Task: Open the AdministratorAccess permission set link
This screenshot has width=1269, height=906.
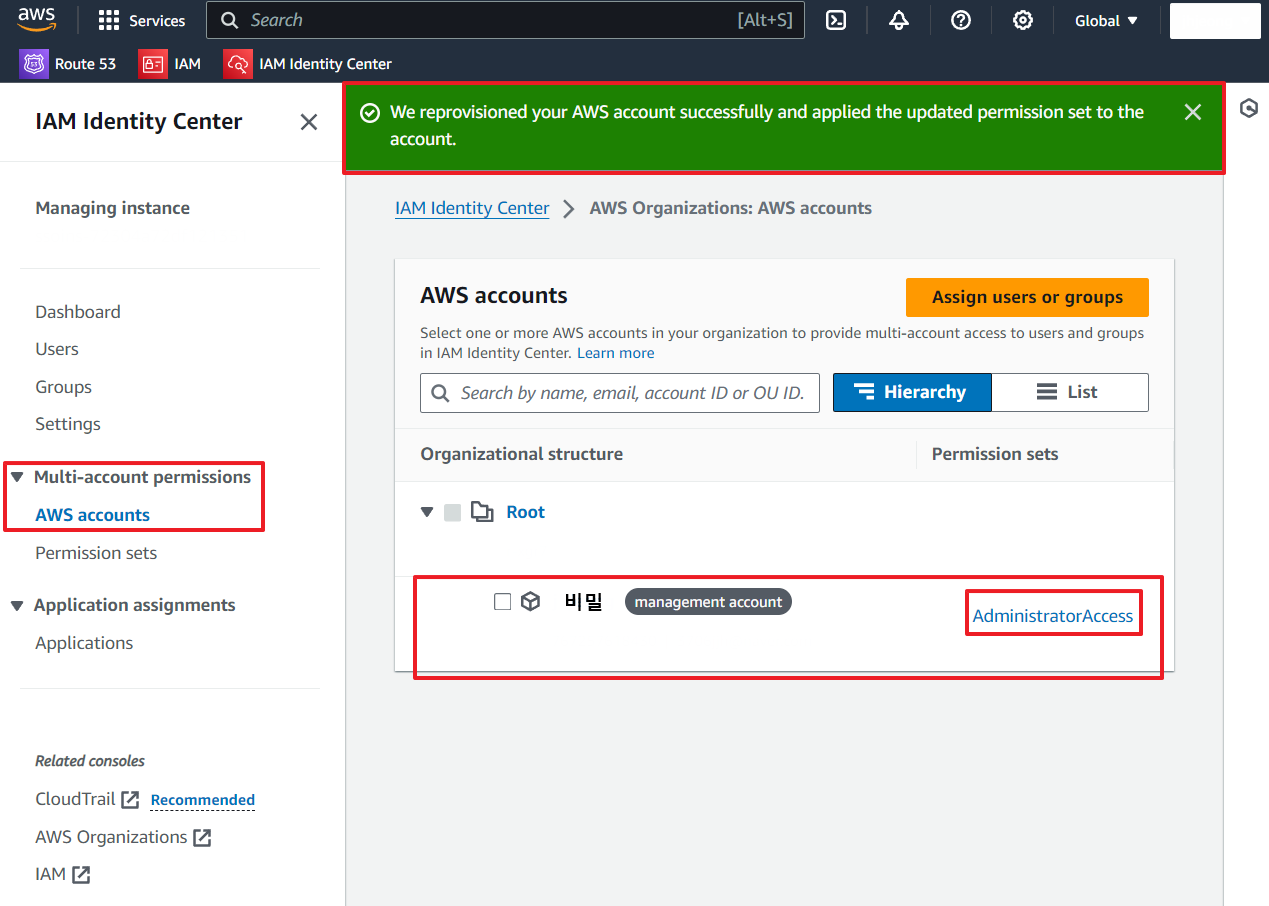Action: pos(1053,616)
